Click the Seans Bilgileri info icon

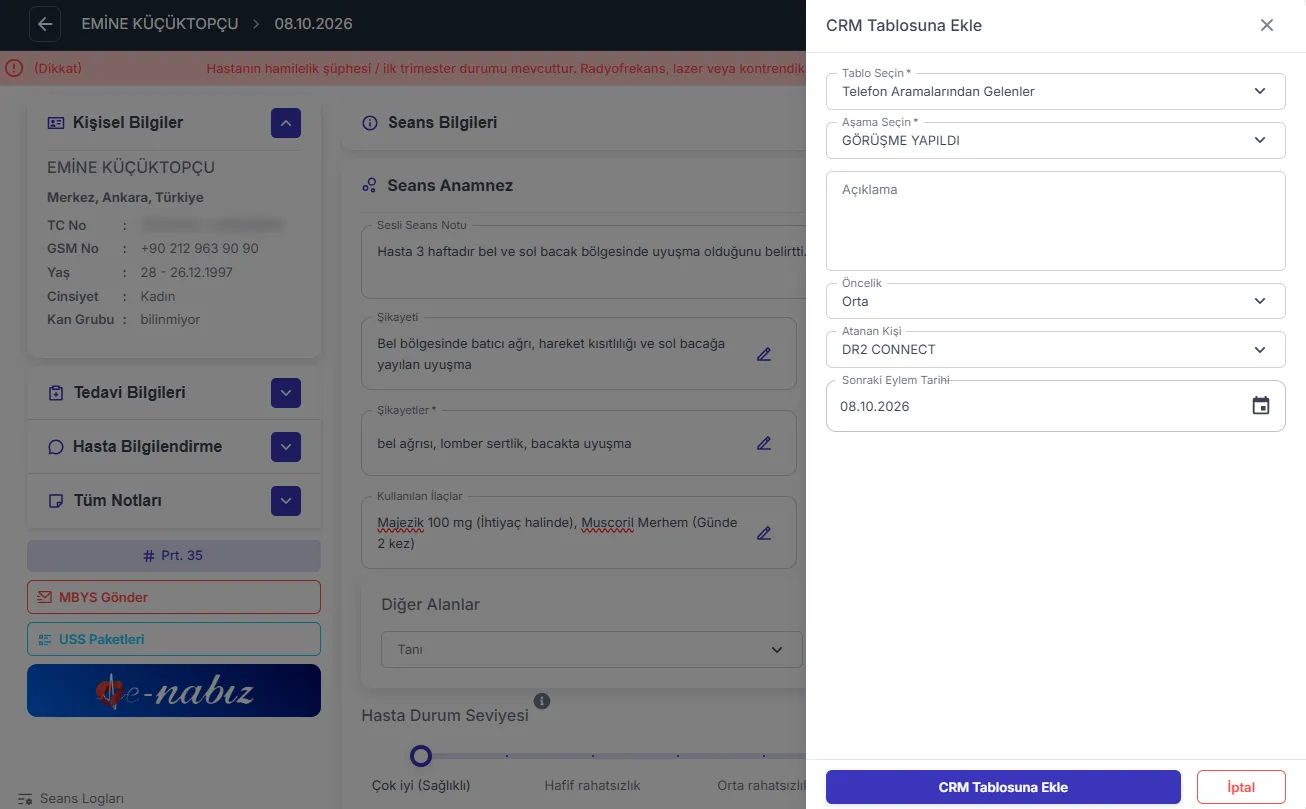click(x=369, y=123)
